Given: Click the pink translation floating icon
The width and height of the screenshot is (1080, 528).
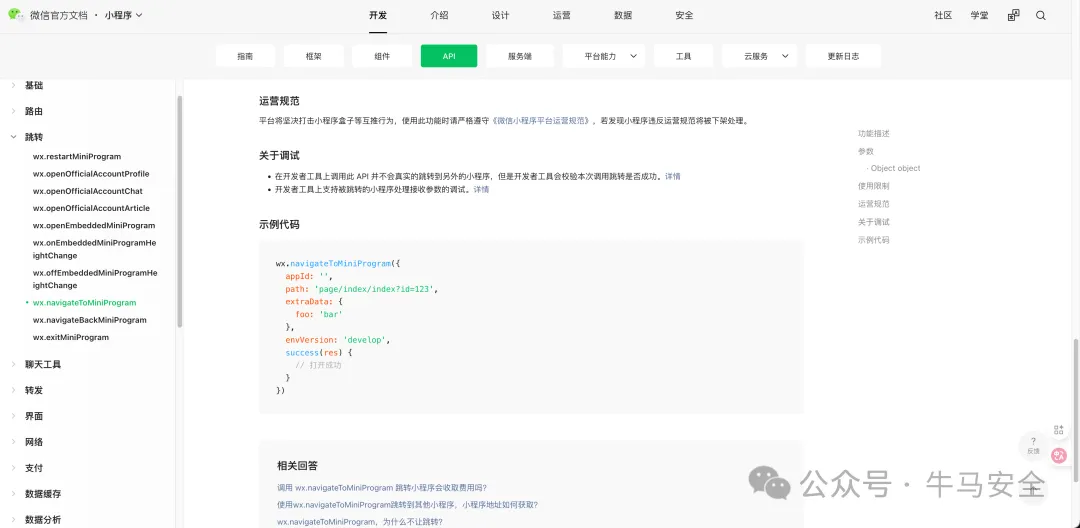Looking at the screenshot, I should (1060, 455).
